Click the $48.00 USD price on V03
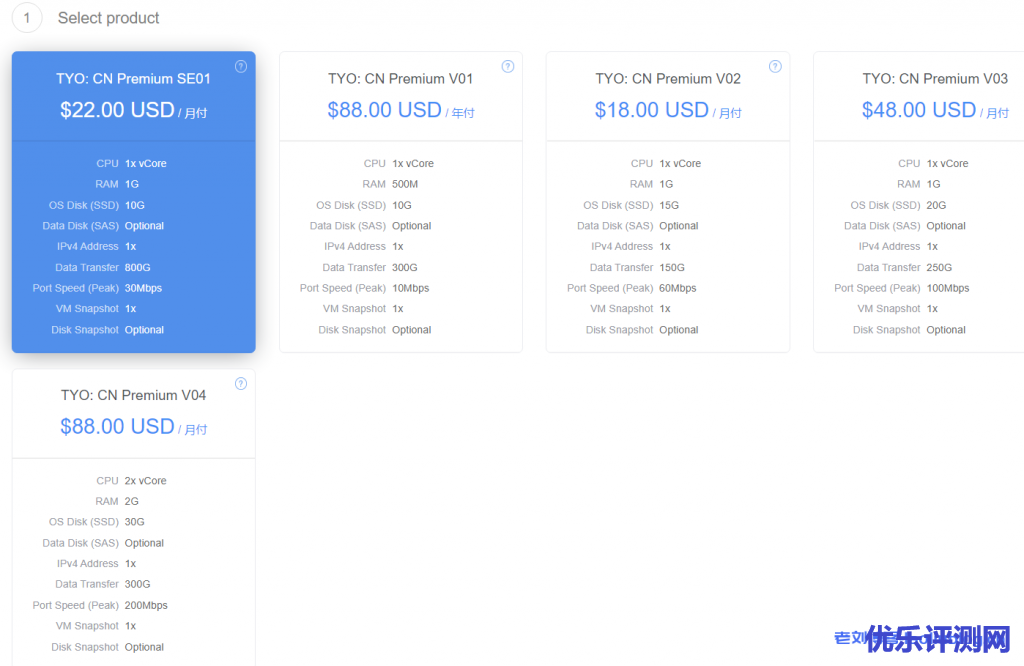The width and height of the screenshot is (1024, 666). tap(919, 110)
